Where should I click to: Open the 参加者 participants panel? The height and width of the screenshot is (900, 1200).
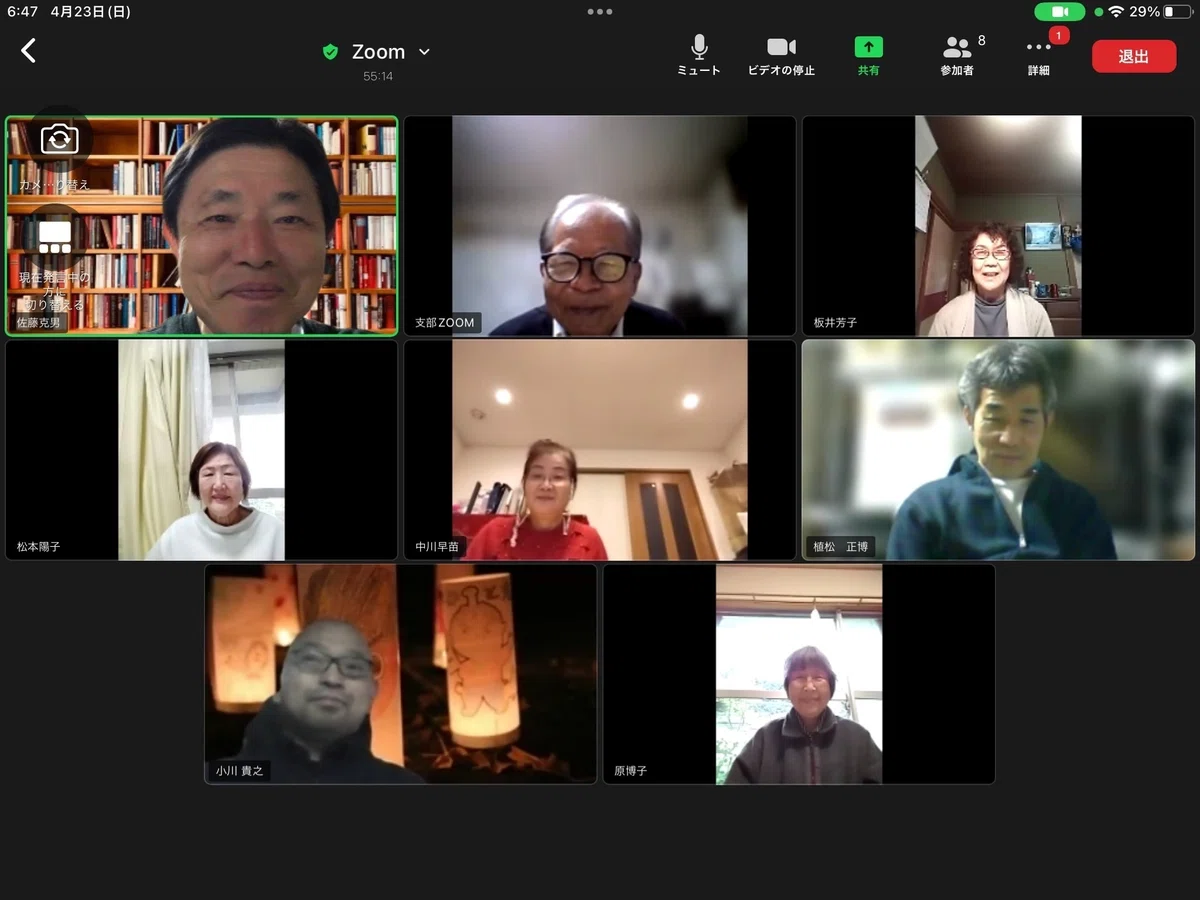(958, 56)
